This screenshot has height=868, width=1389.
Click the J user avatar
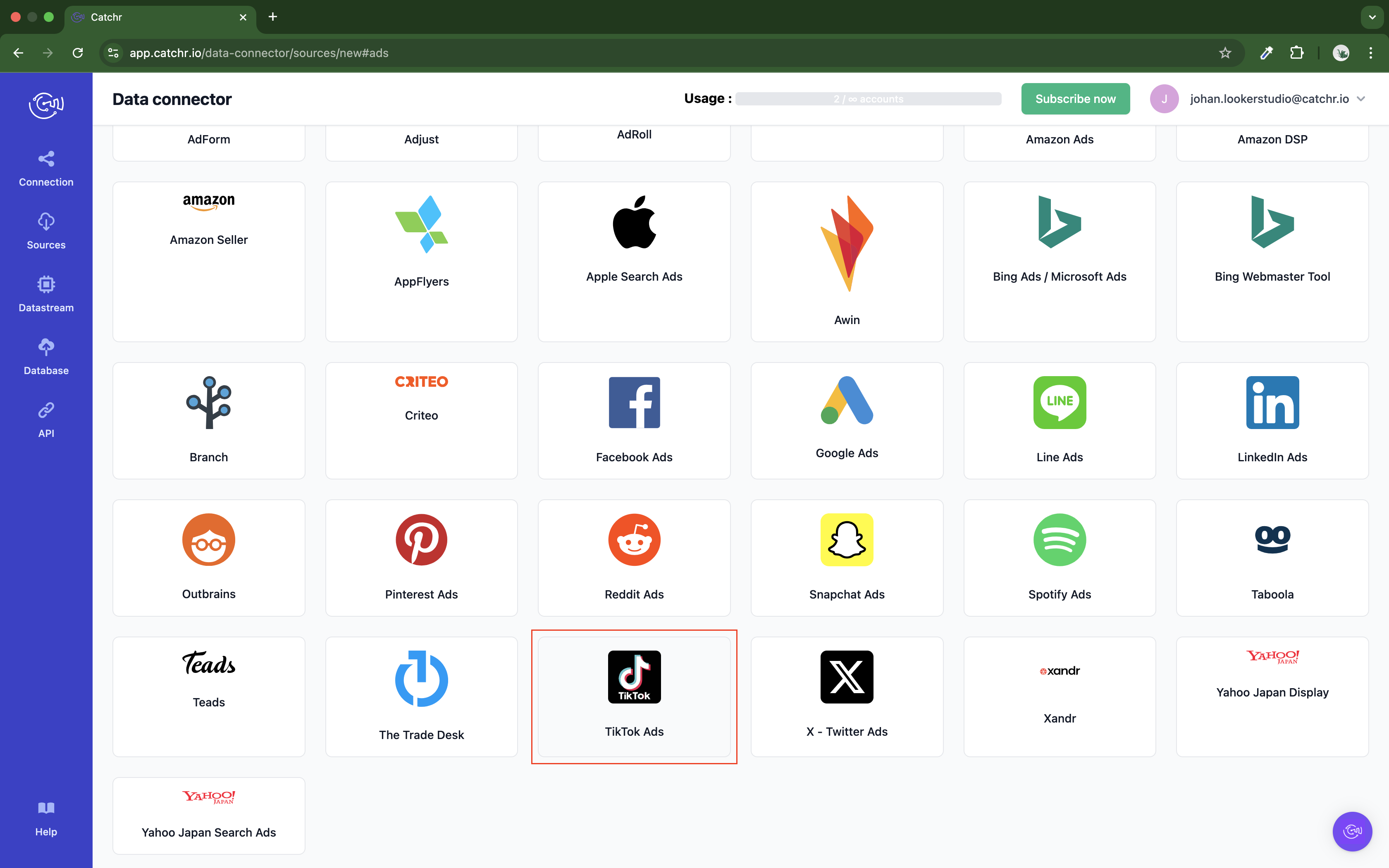click(x=1164, y=99)
